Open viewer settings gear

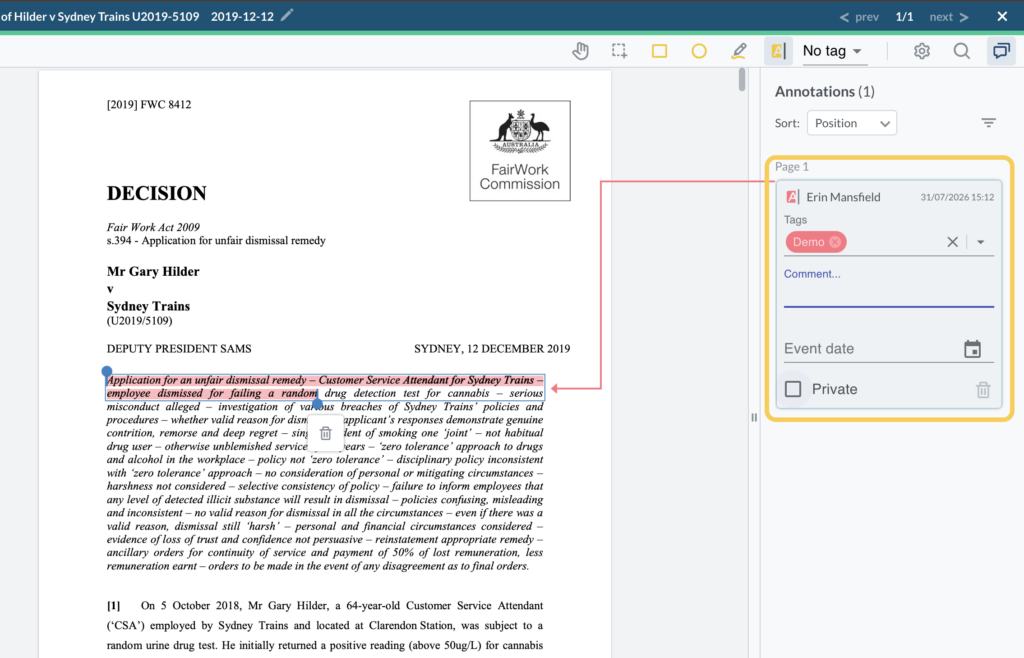click(x=921, y=51)
